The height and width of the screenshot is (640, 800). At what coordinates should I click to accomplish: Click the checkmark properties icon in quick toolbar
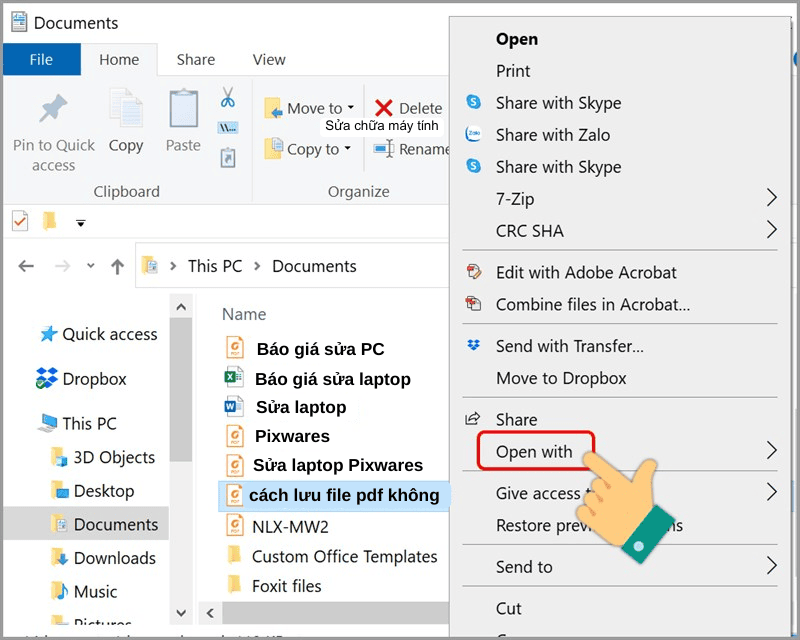20,221
